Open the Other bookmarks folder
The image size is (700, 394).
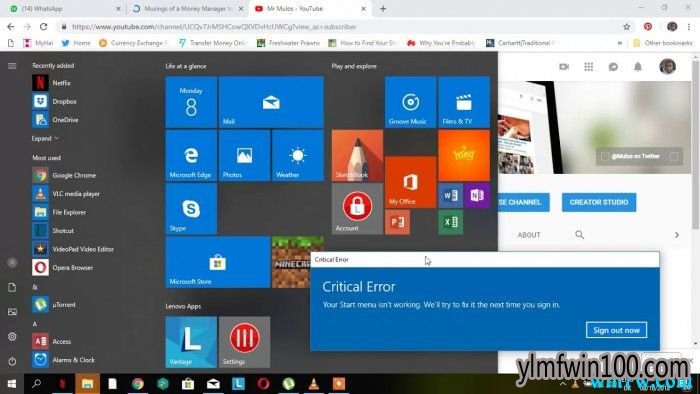point(662,43)
